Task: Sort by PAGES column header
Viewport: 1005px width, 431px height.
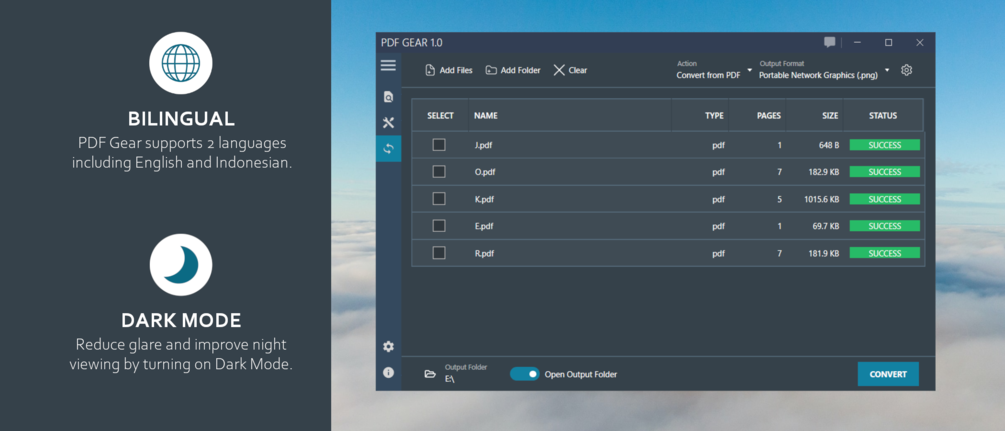Action: pyautogui.click(x=768, y=116)
